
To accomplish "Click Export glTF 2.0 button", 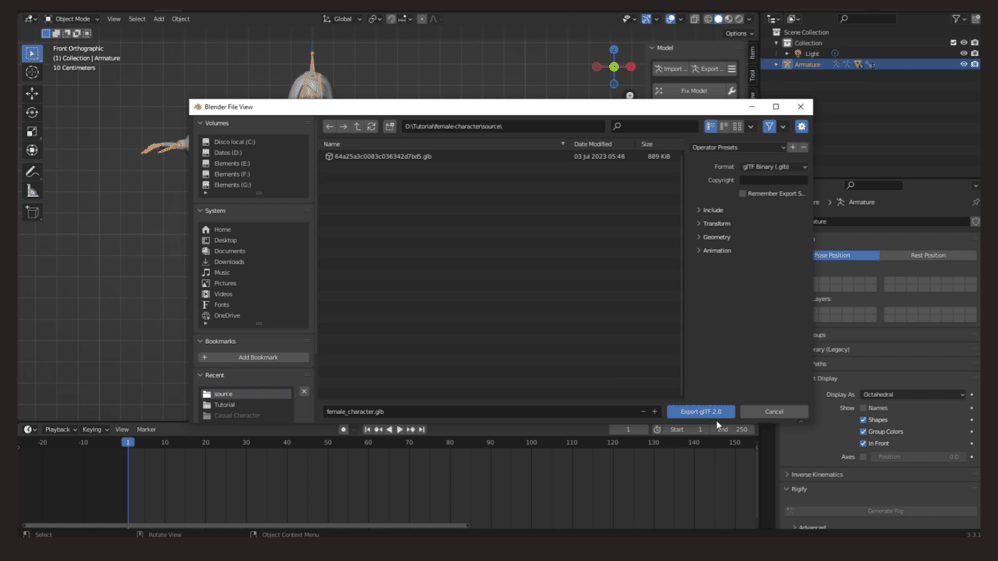I will pyautogui.click(x=701, y=411).
